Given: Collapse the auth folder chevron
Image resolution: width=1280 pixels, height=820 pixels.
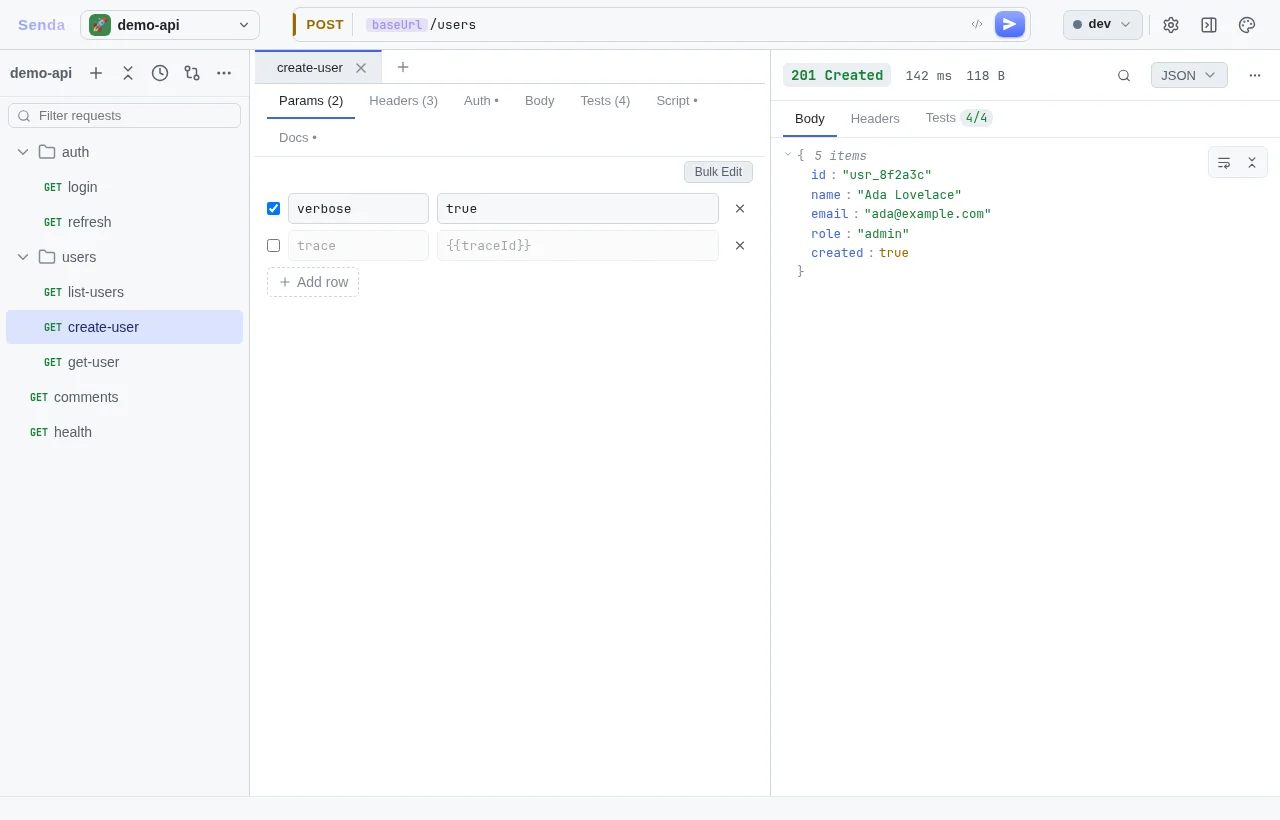Looking at the screenshot, I should coord(23,152).
